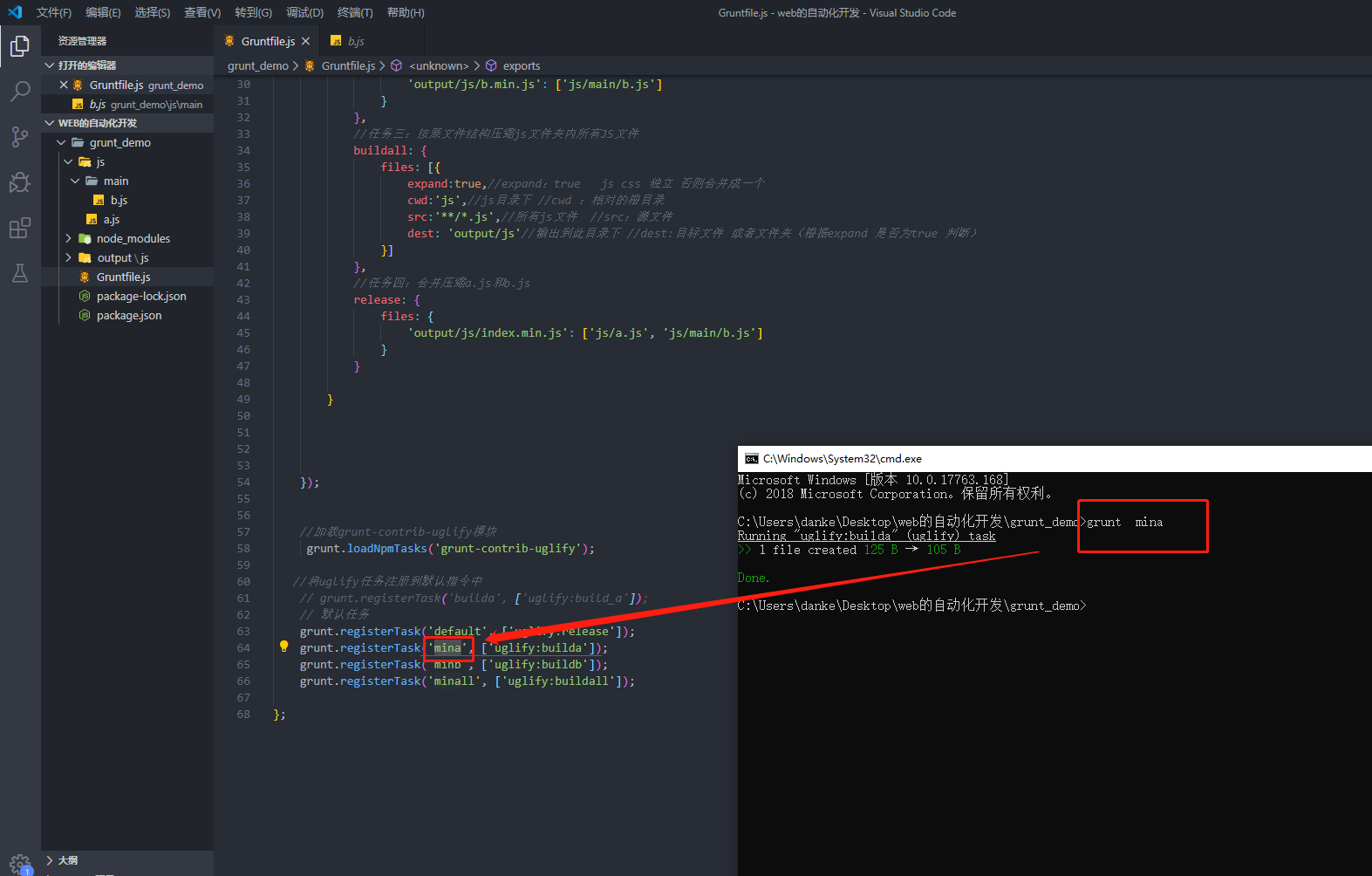Open the Extensions view
Viewport: 1372px width, 876px height.
[20, 228]
